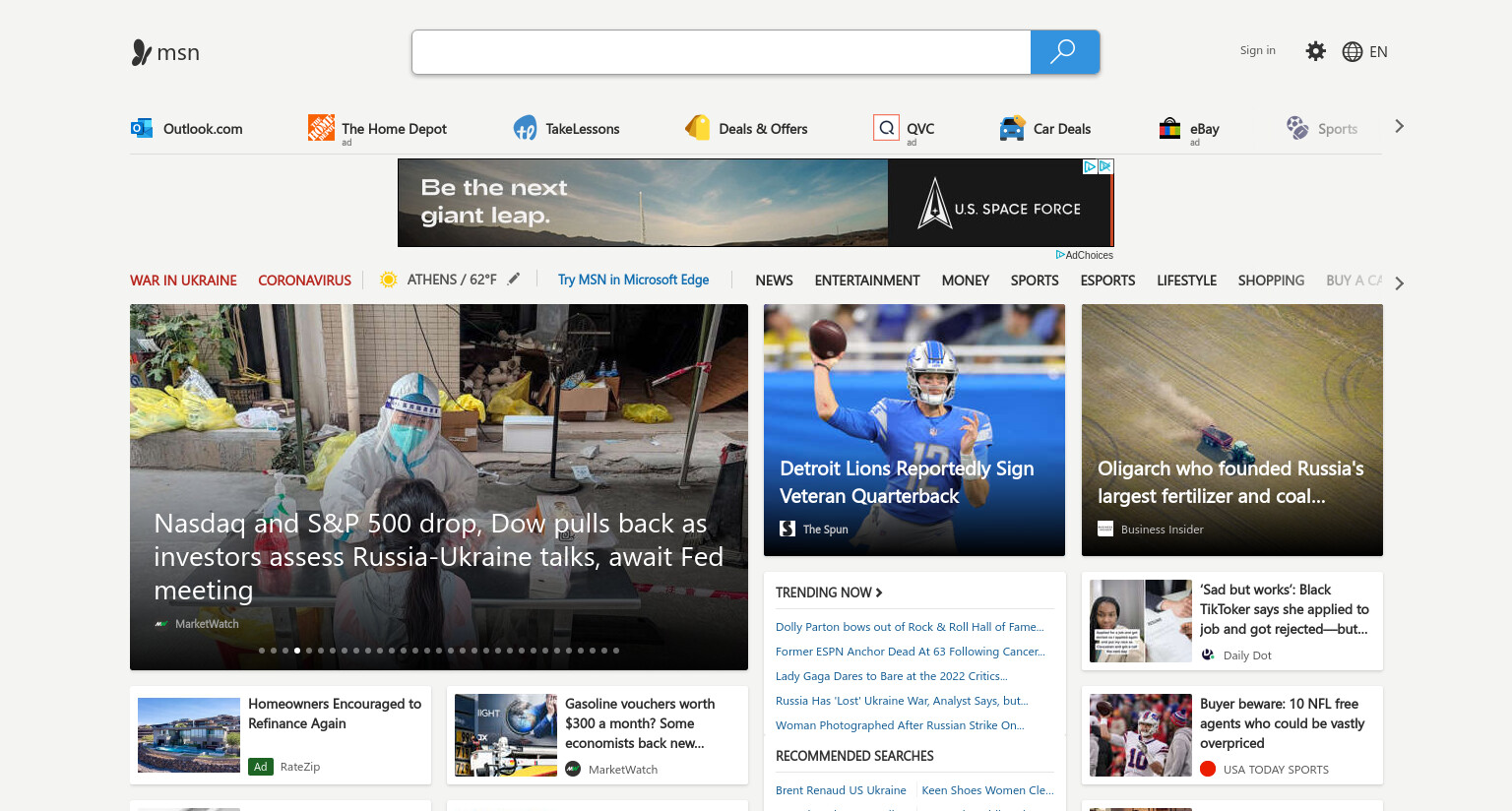
Task: Go to the SHOPPING section
Action: 1271,281
